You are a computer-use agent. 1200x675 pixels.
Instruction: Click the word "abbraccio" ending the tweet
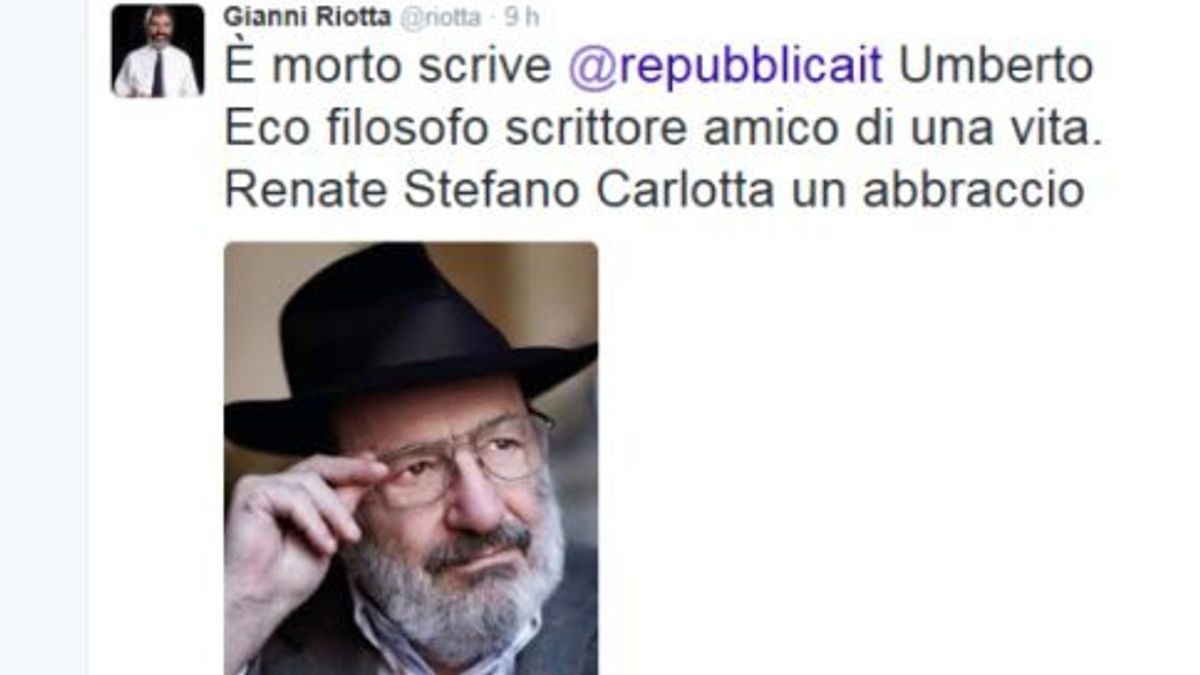(974, 190)
